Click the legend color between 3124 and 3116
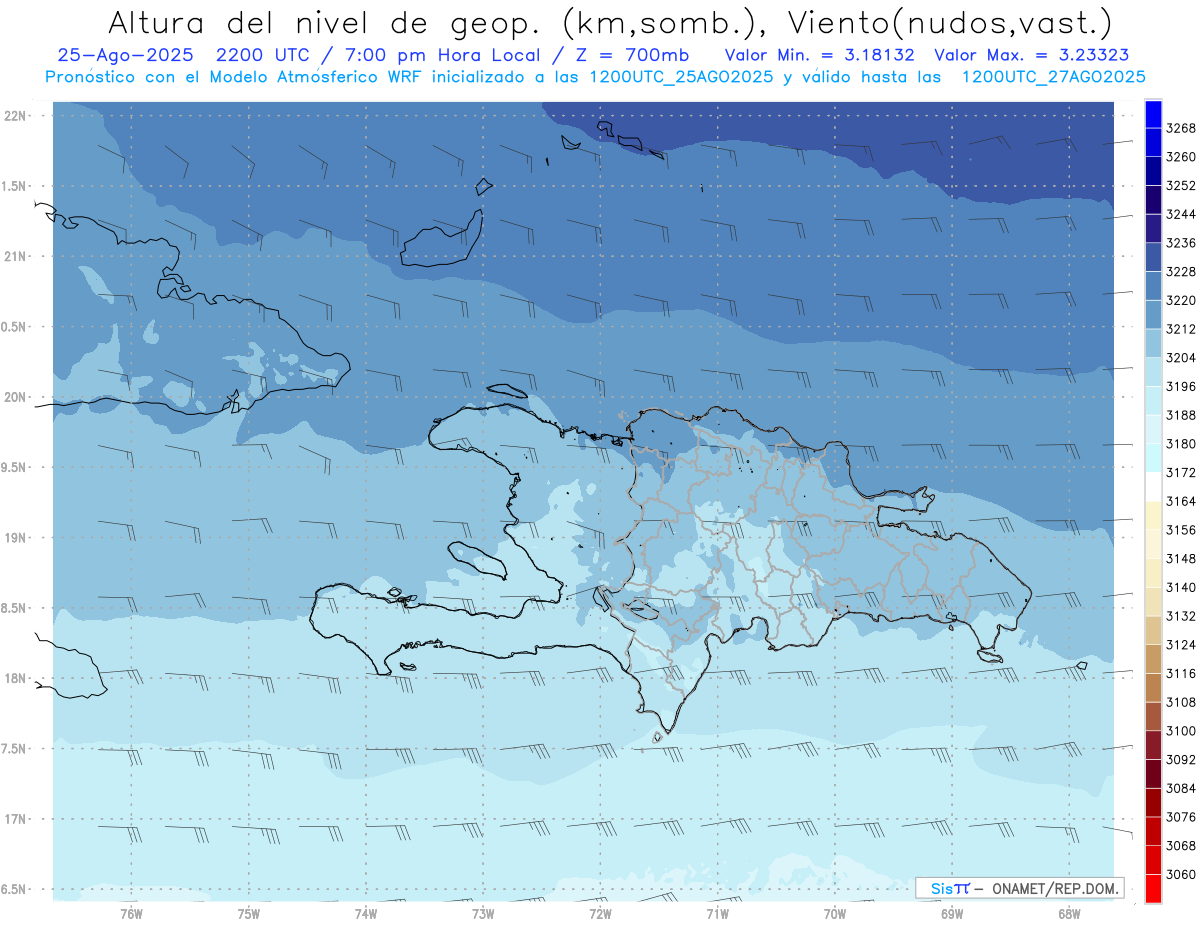Viewport: 1200px width, 927px height. 1153,660
